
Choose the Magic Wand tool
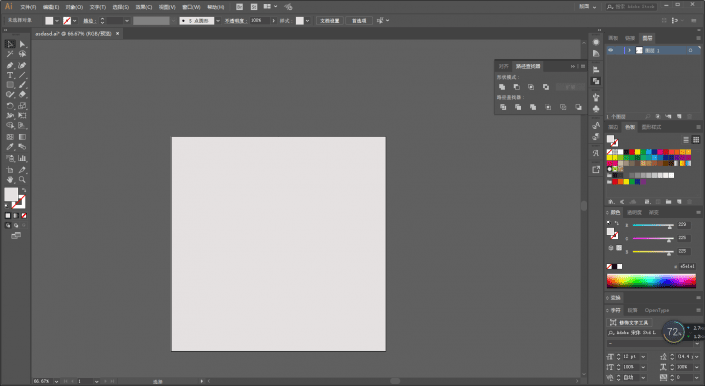10,54
